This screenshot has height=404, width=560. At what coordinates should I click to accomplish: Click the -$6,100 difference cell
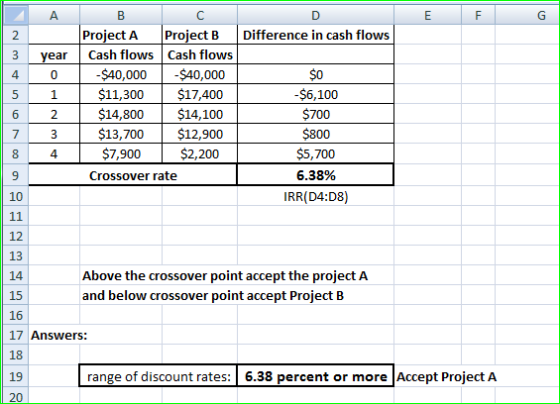[x=316, y=94]
